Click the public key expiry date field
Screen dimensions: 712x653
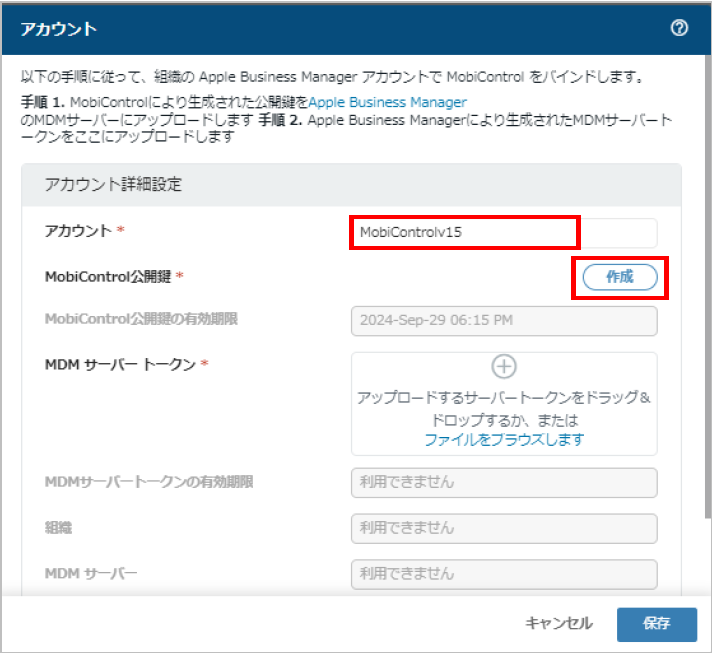pos(504,321)
